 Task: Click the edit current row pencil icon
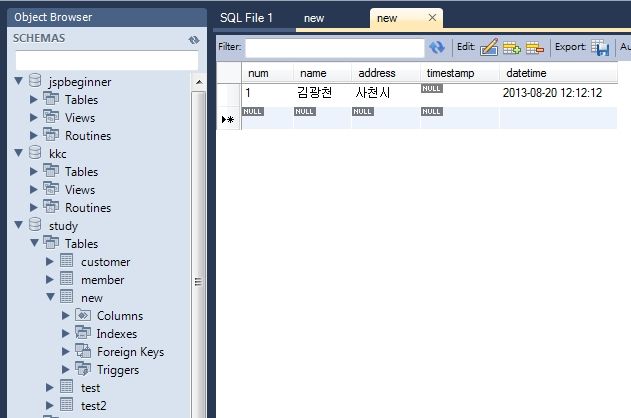pyautogui.click(x=489, y=47)
